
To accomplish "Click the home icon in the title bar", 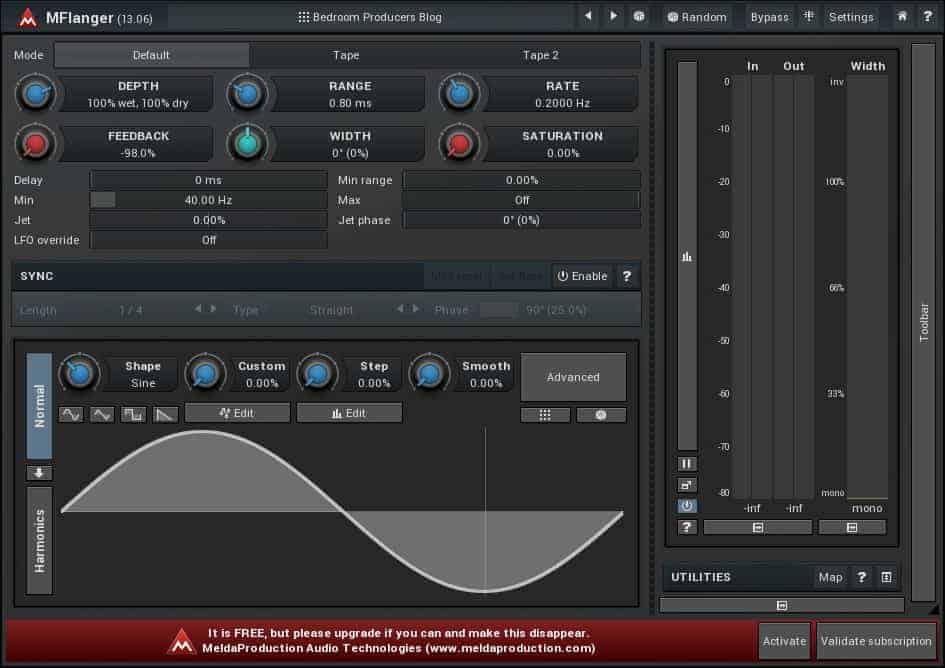I will (x=902, y=17).
